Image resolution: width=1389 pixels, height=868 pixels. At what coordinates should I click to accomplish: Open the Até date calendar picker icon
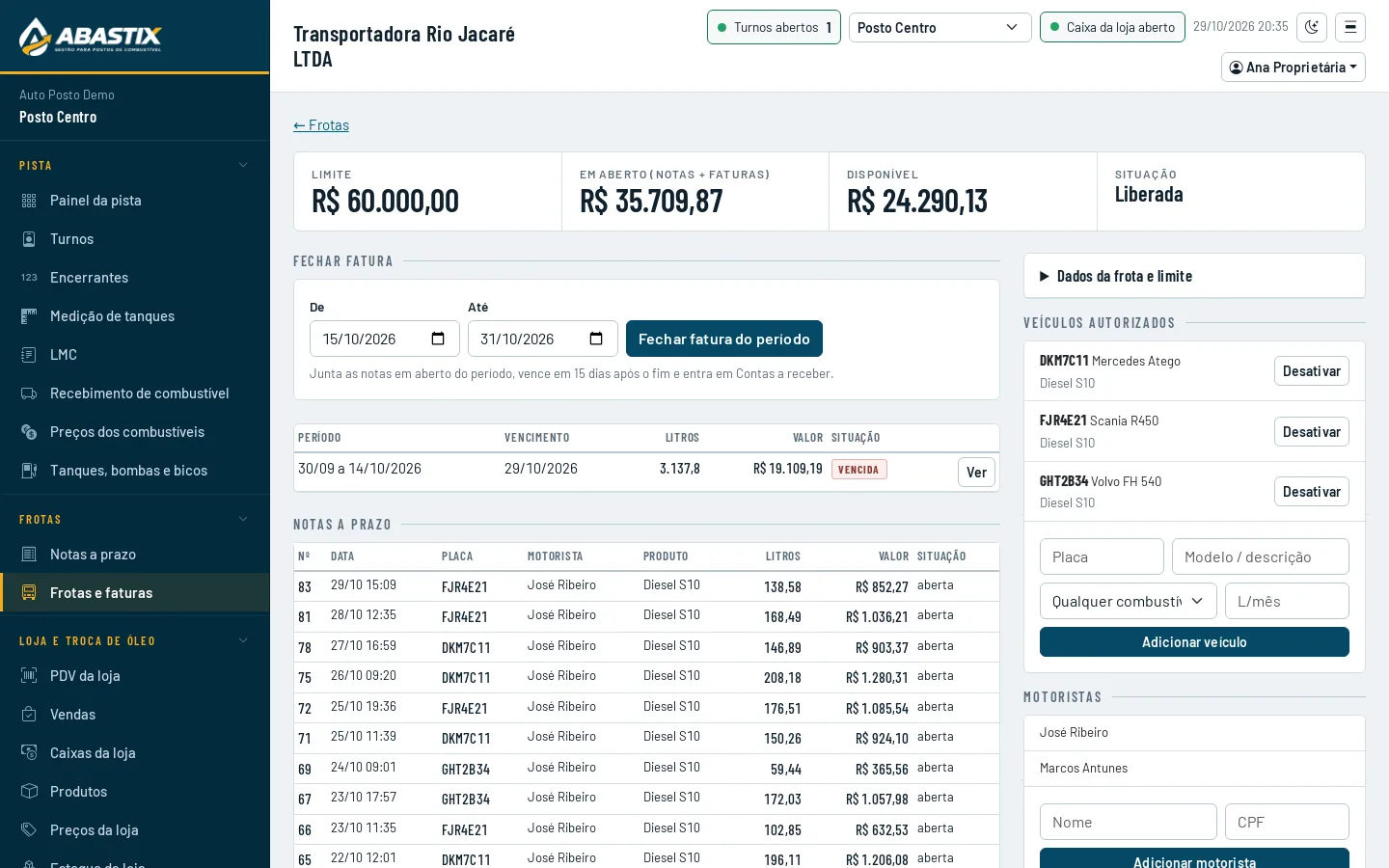(x=596, y=339)
